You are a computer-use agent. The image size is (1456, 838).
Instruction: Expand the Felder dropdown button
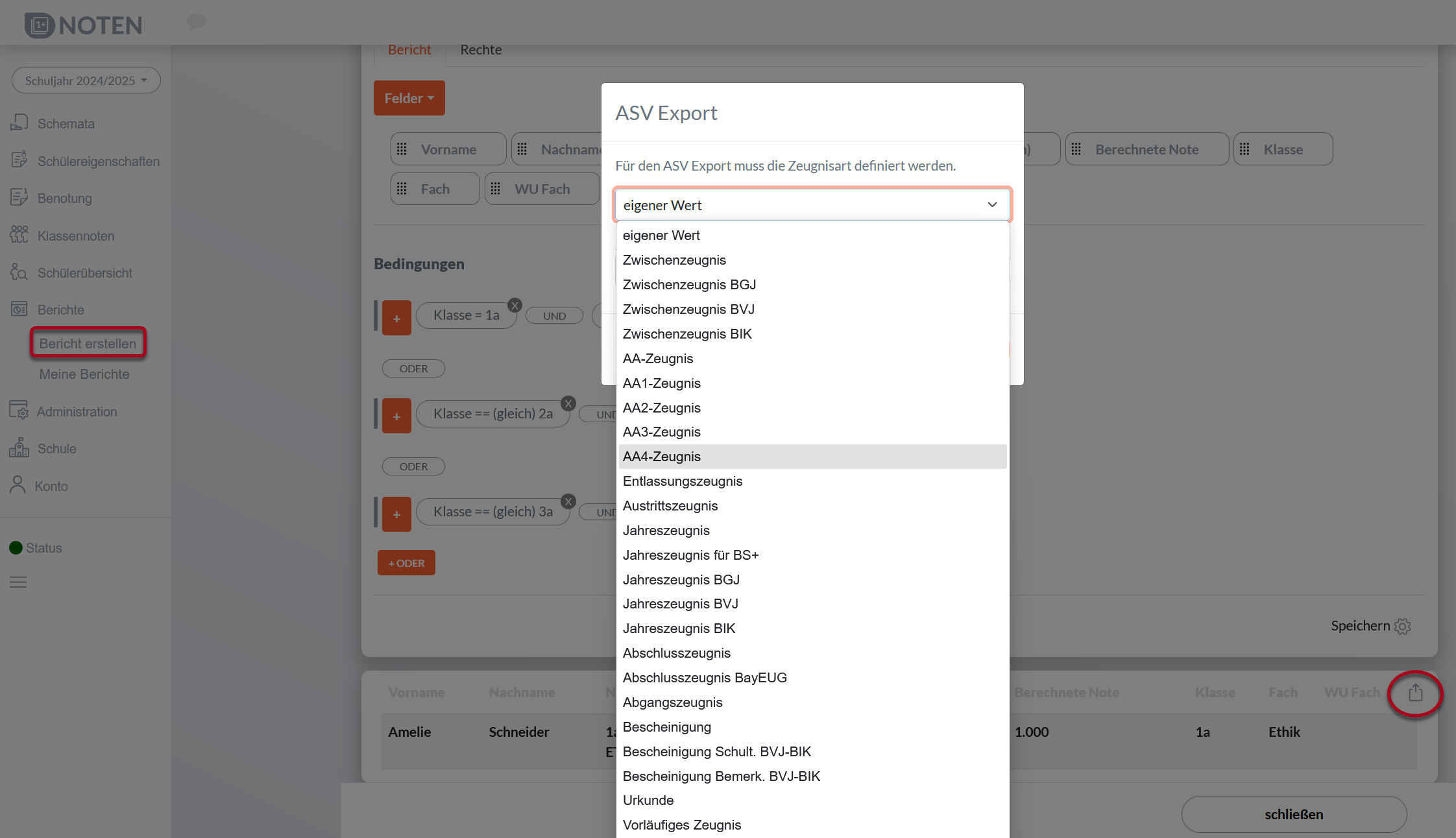[x=409, y=98]
